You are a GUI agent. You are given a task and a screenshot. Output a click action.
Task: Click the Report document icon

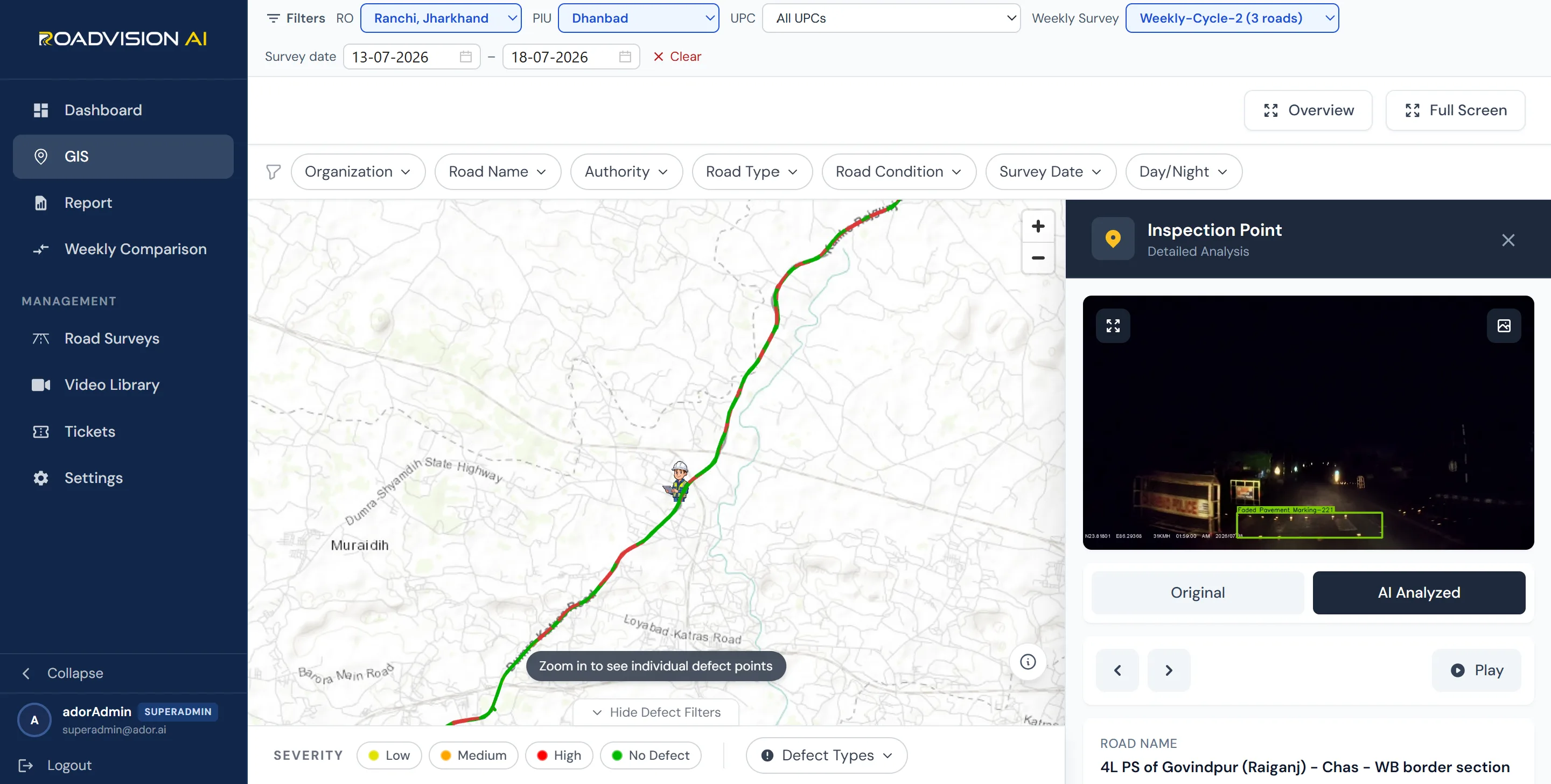pyautogui.click(x=41, y=203)
